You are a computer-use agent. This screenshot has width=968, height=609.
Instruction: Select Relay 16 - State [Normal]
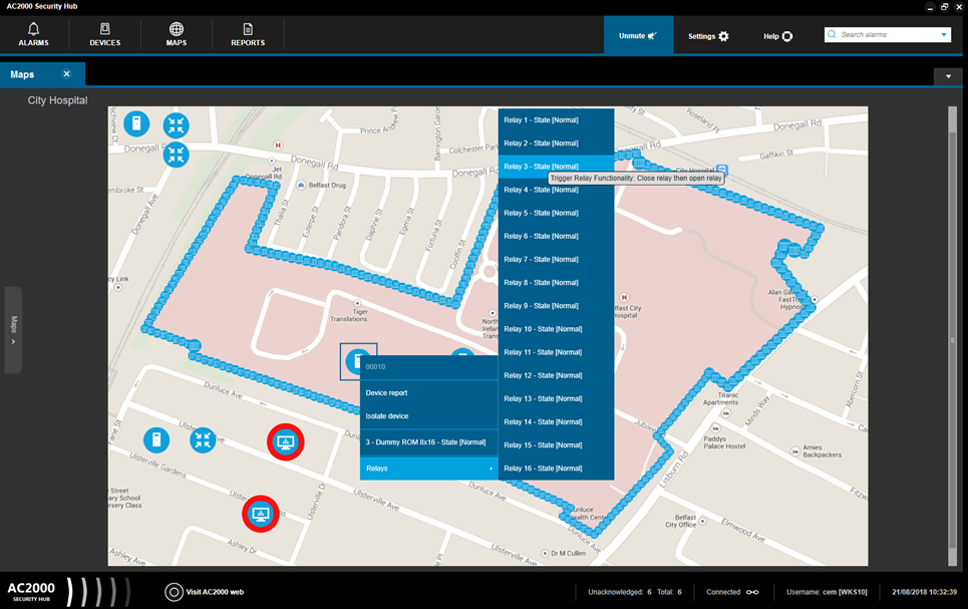click(x=556, y=468)
